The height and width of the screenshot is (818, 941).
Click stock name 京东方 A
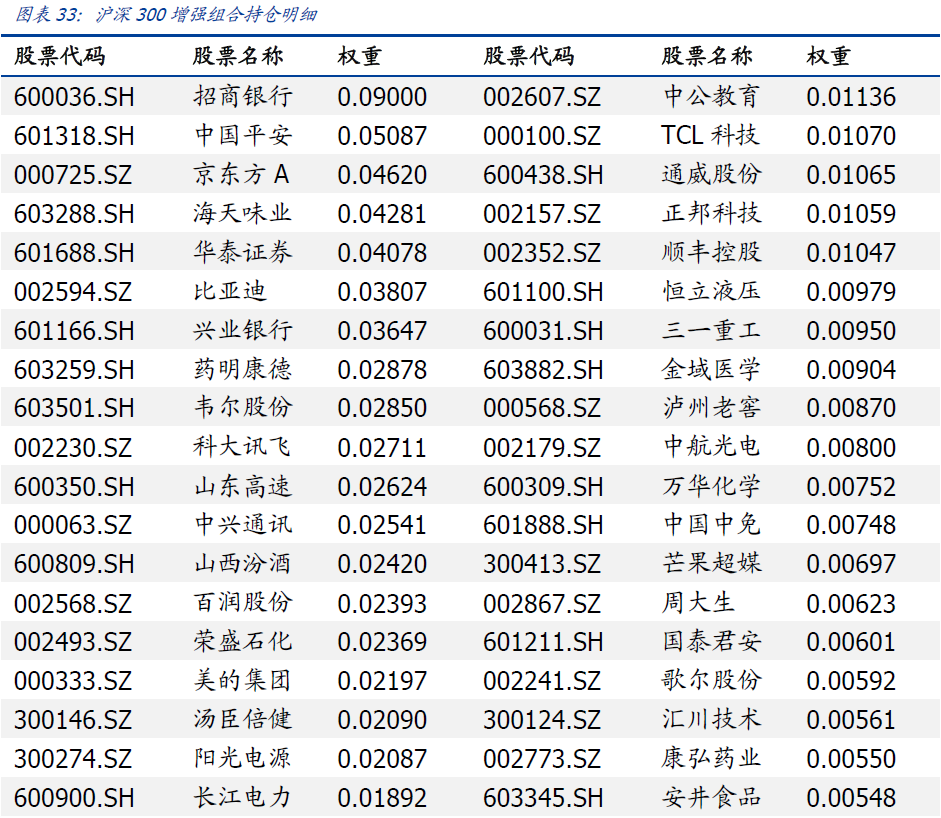241,174
